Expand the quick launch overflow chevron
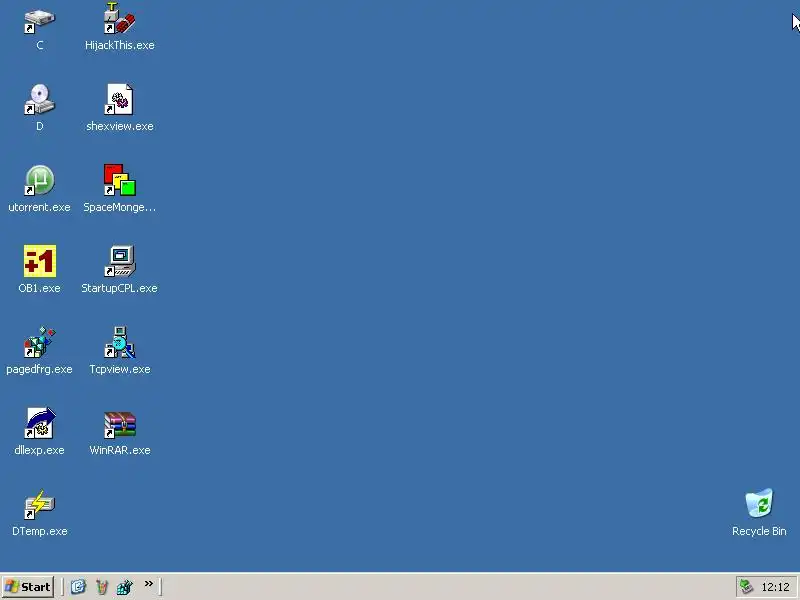Viewport: 800px width, 600px height. [148, 584]
